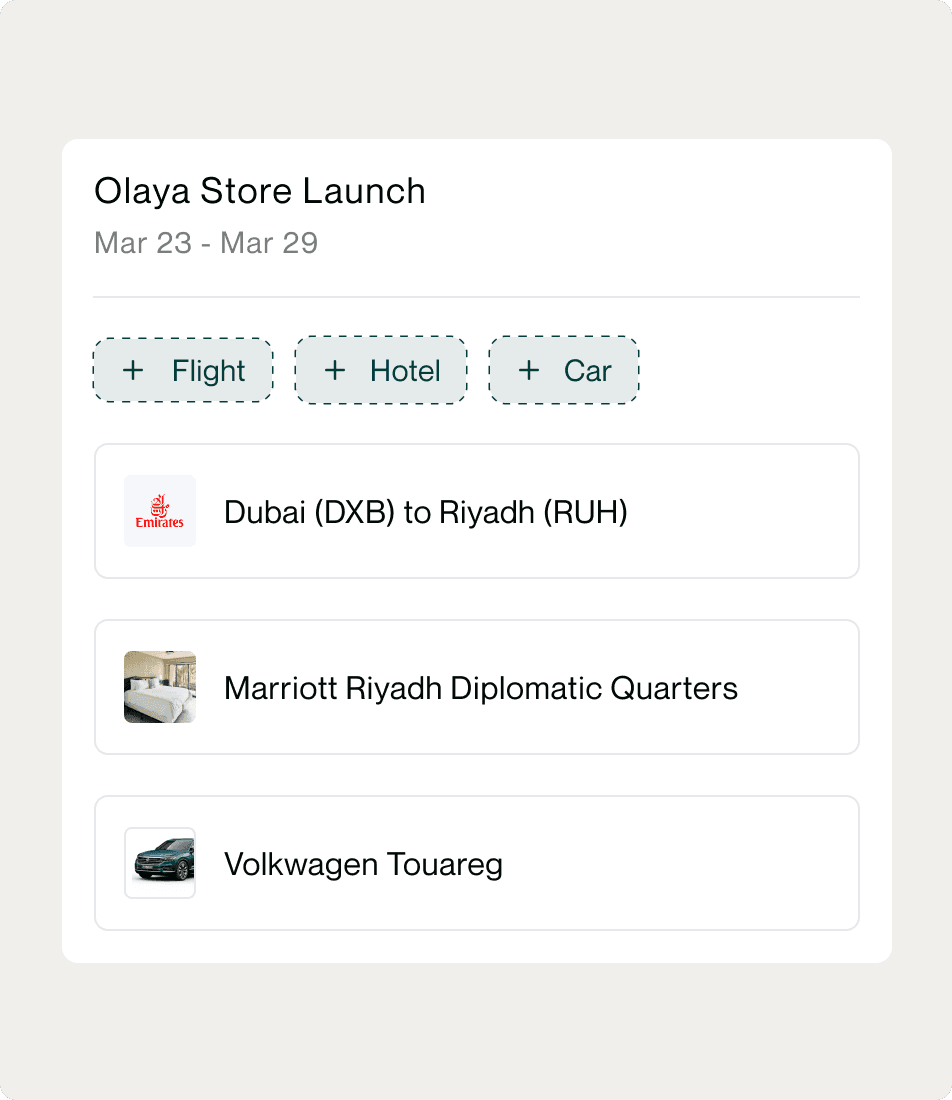The height and width of the screenshot is (1100, 952).
Task: Click the Olaya Store Launch trip title
Action: [x=260, y=192]
